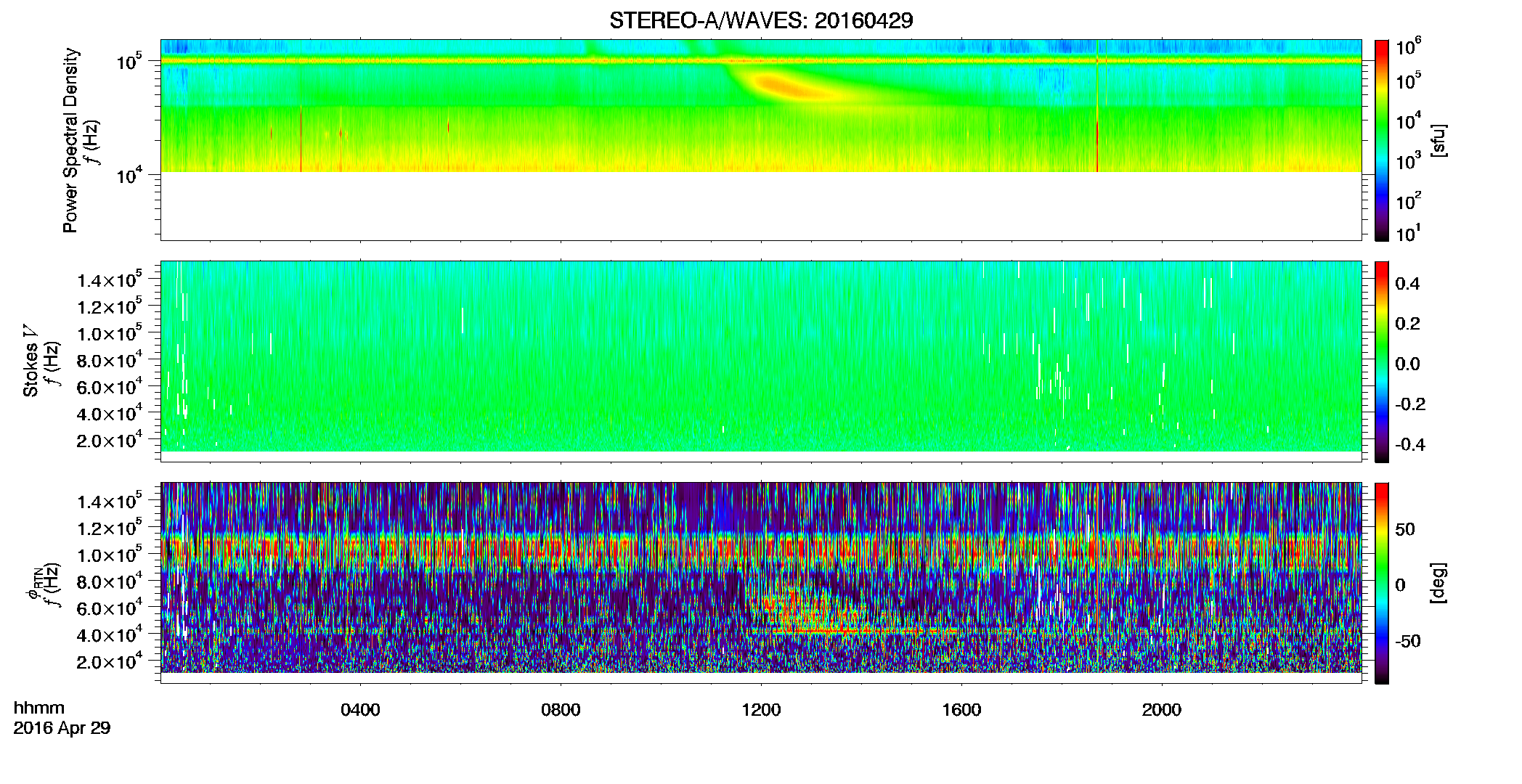Click the 10^1 label on power colorbar

click(1408, 233)
